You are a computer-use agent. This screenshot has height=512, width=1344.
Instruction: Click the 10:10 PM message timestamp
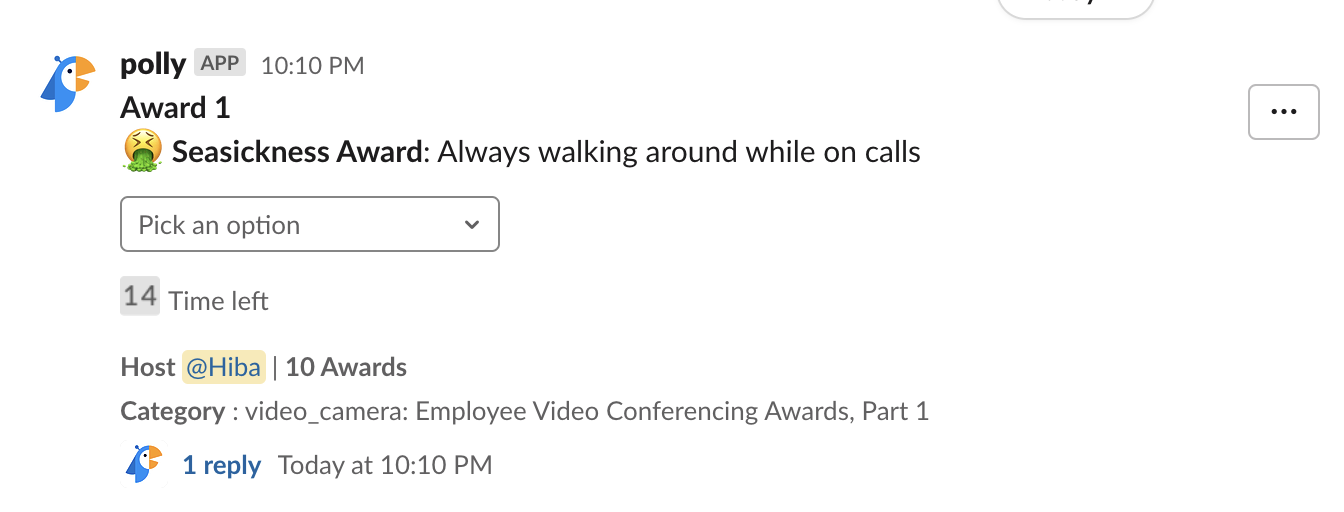click(312, 66)
